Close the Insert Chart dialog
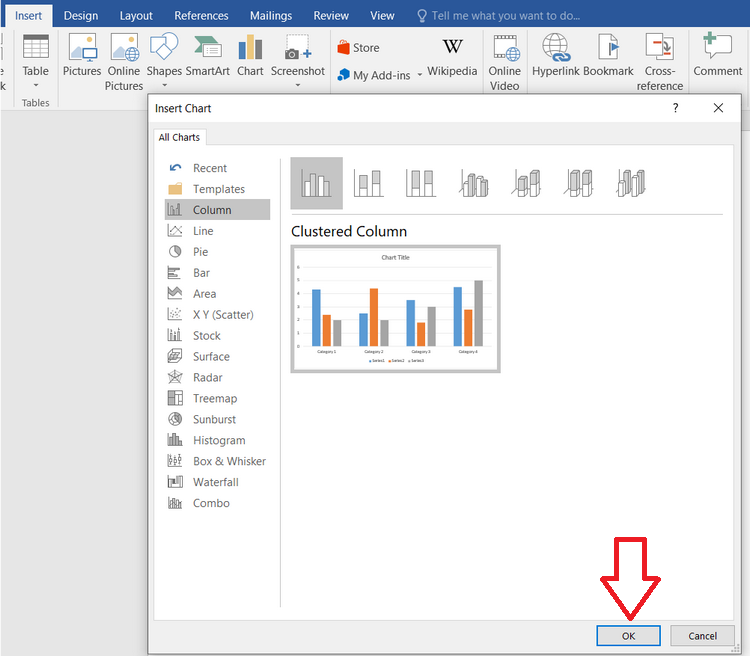Image resolution: width=750 pixels, height=656 pixels. tap(718, 108)
